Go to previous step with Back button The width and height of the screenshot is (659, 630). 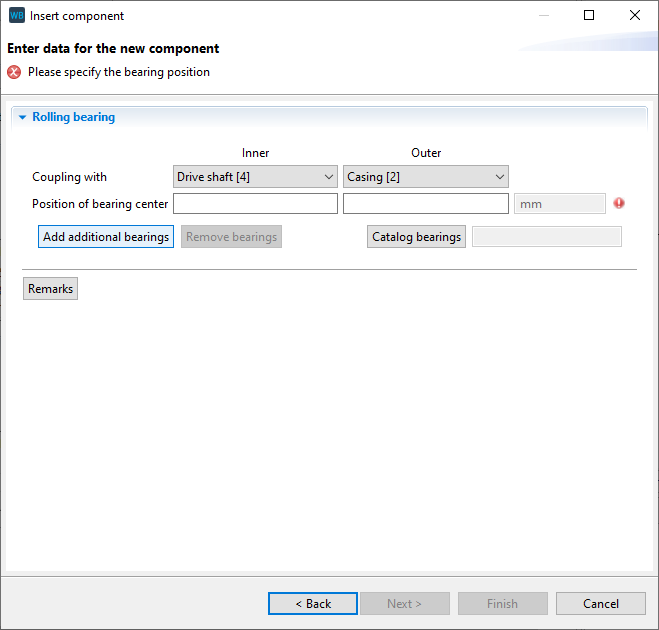[312, 604]
